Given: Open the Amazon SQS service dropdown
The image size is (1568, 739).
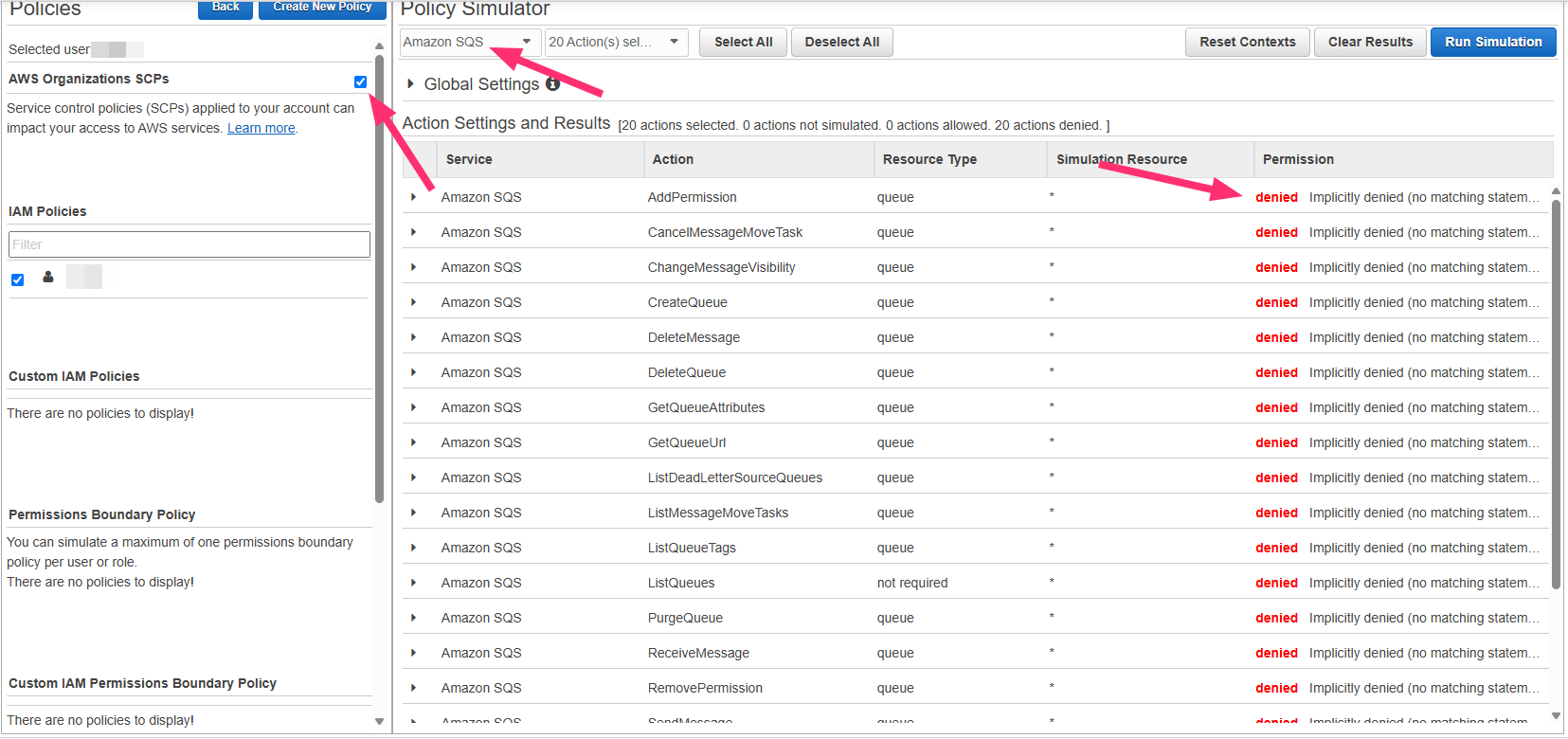Looking at the screenshot, I should click(470, 42).
